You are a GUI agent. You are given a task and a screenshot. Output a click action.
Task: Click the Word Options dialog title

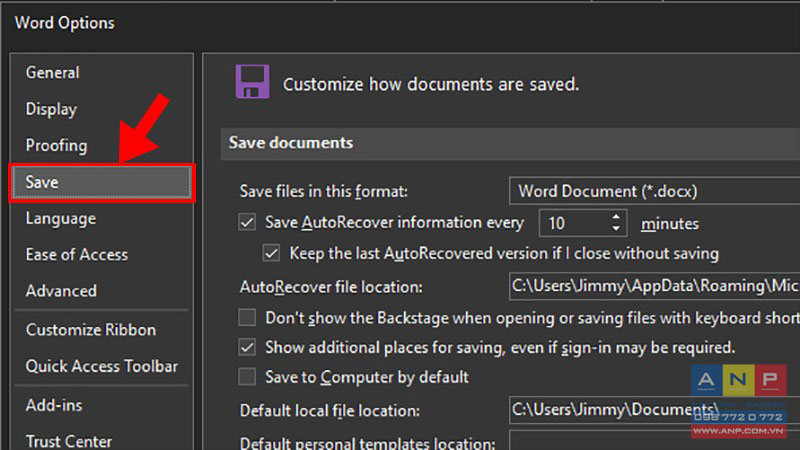(x=64, y=23)
